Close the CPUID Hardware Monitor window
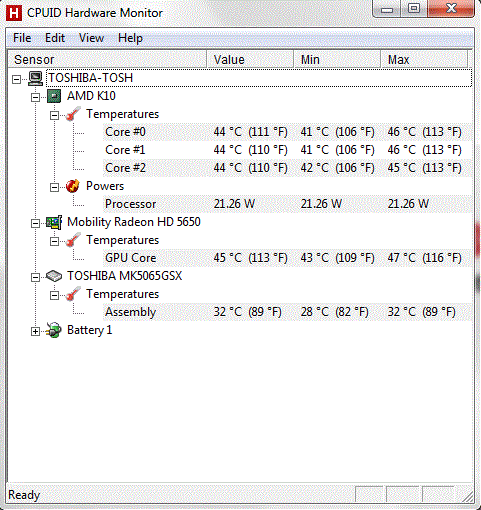 click(451, 9)
